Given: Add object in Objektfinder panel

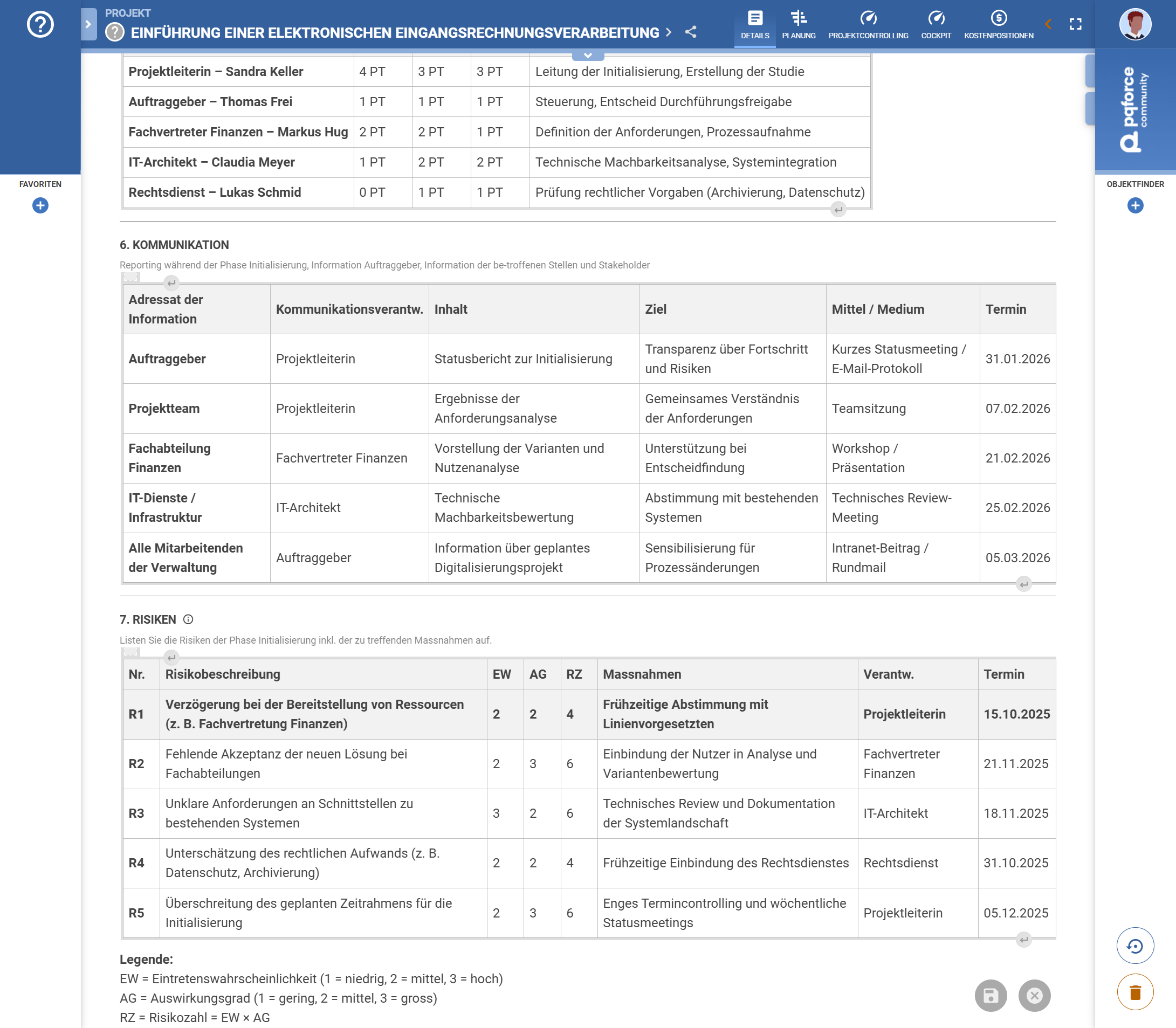Looking at the screenshot, I should (1134, 205).
